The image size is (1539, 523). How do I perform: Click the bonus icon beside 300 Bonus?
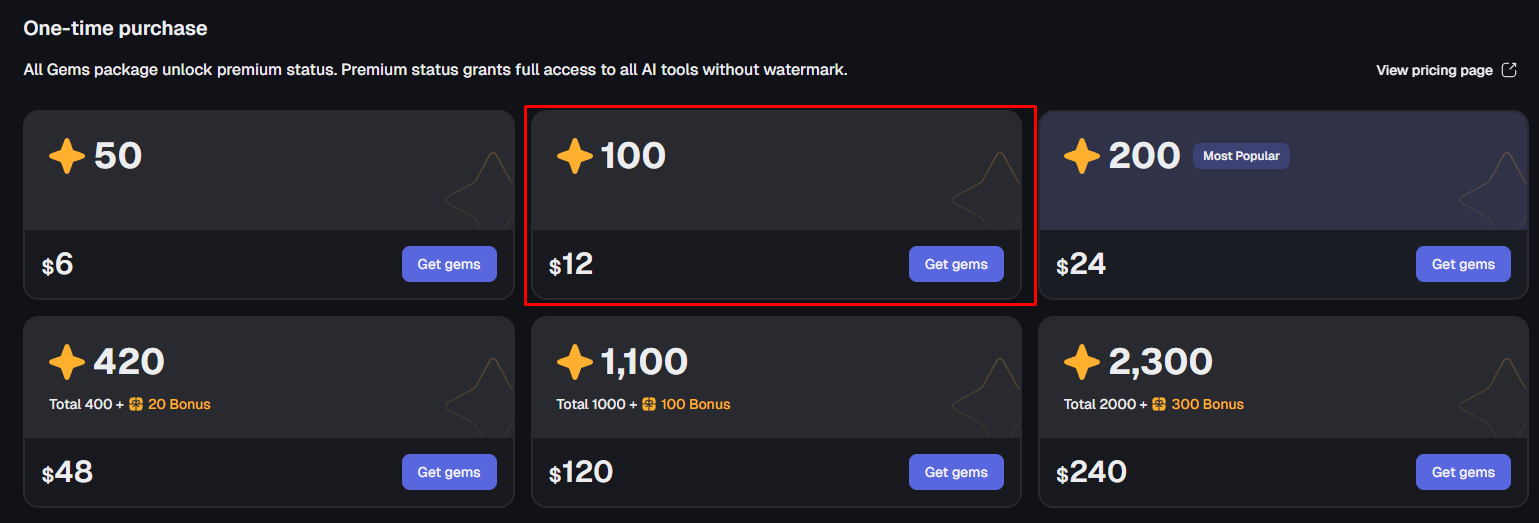[1158, 404]
